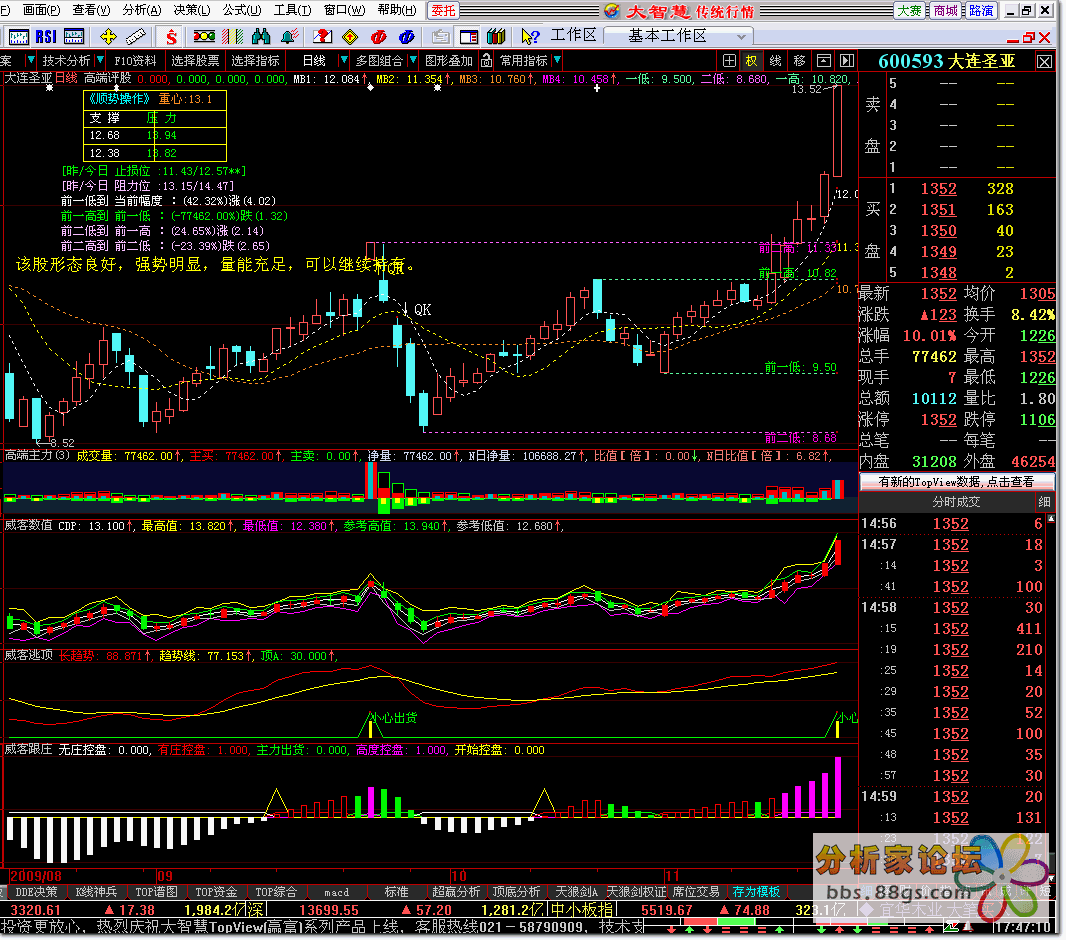Screen dimensions: 1066x940
Task: Toggle the 移 button
Action: (x=800, y=61)
